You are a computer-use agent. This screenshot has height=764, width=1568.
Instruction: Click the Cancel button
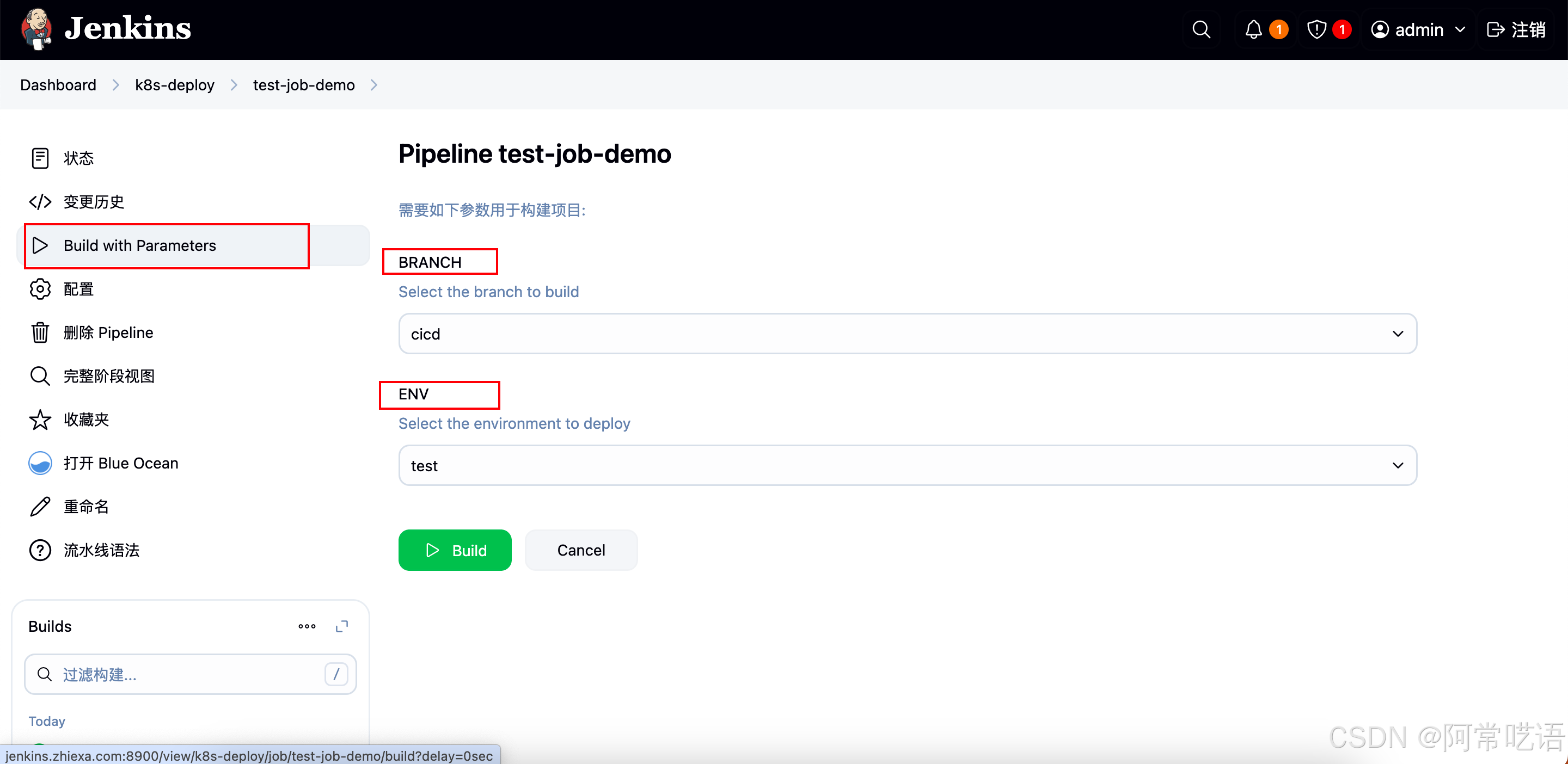click(x=581, y=550)
